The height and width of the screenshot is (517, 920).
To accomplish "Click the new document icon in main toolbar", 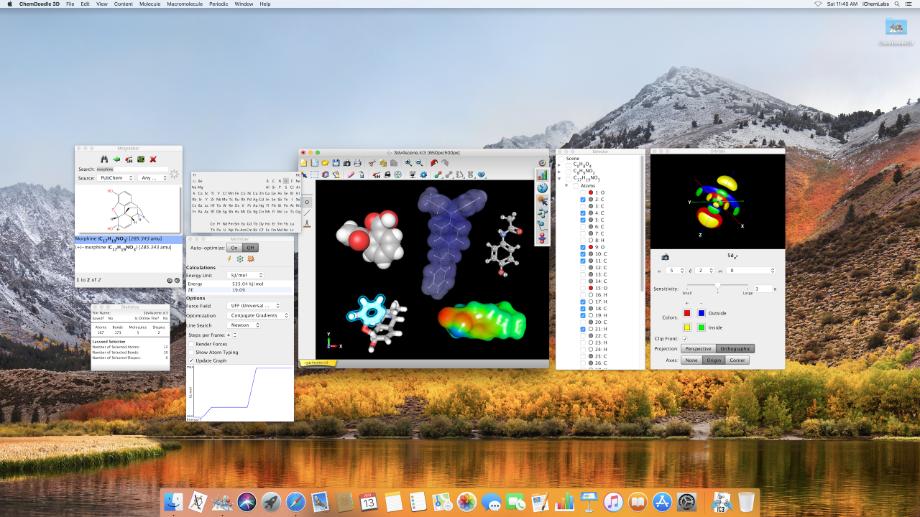I will pos(303,163).
